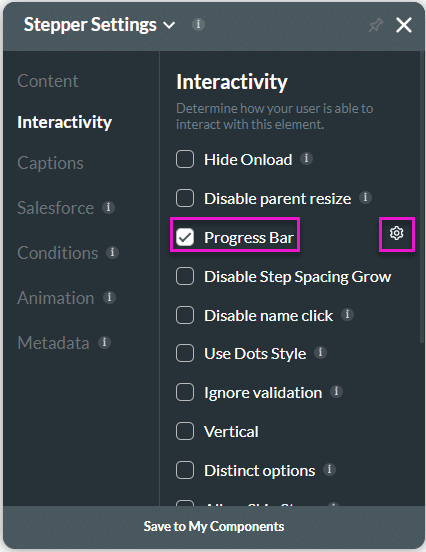View info icon beside Conditions tab
Viewport: 426px width, 552px height.
112,252
